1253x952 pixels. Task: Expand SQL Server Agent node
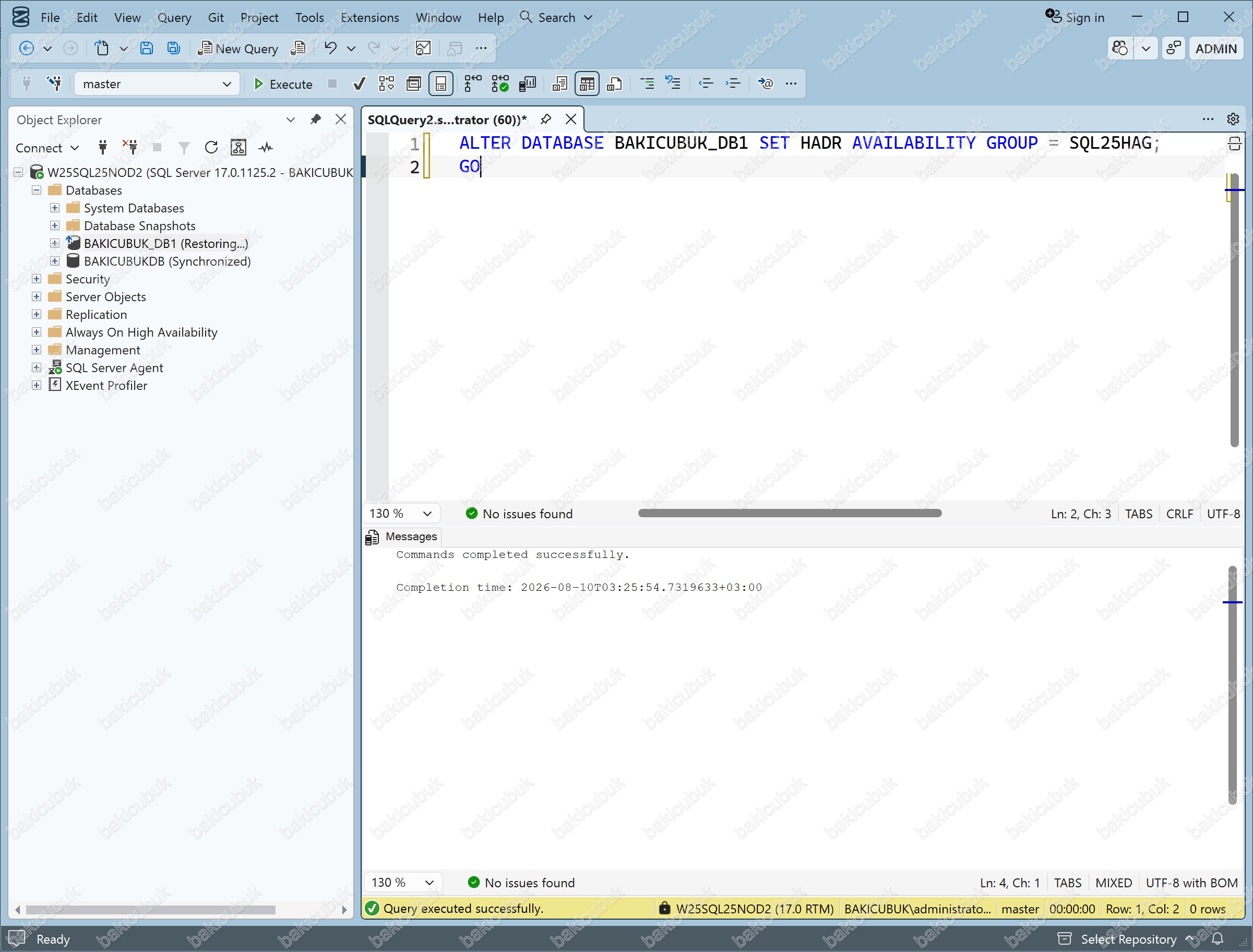click(36, 368)
